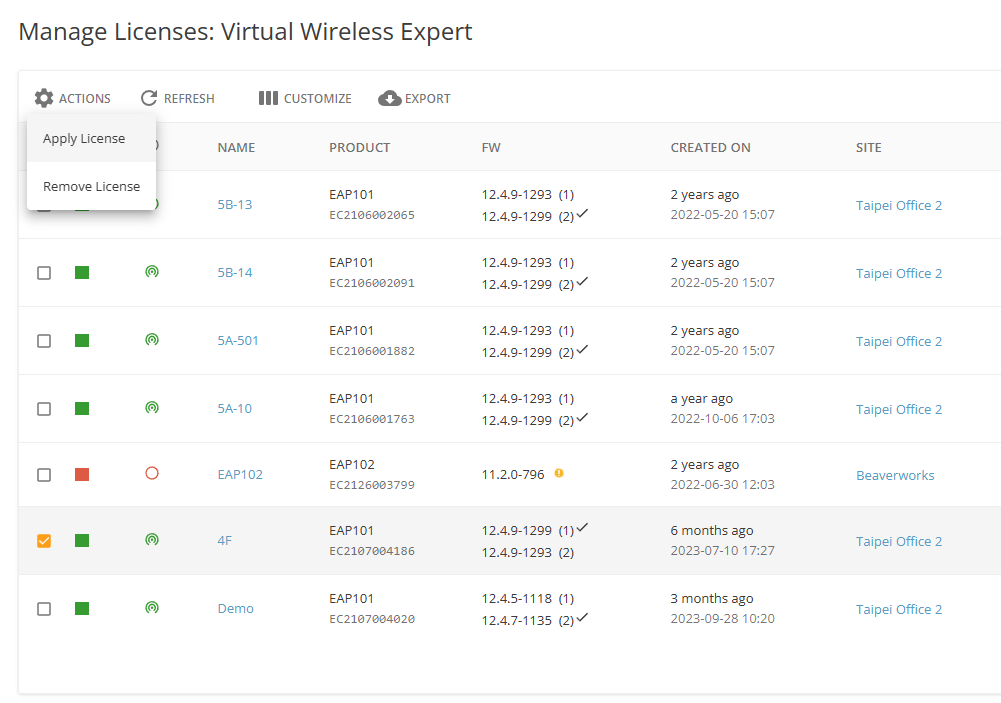
Task: Select the checkbox for device 5A-501
Action: click(44, 341)
